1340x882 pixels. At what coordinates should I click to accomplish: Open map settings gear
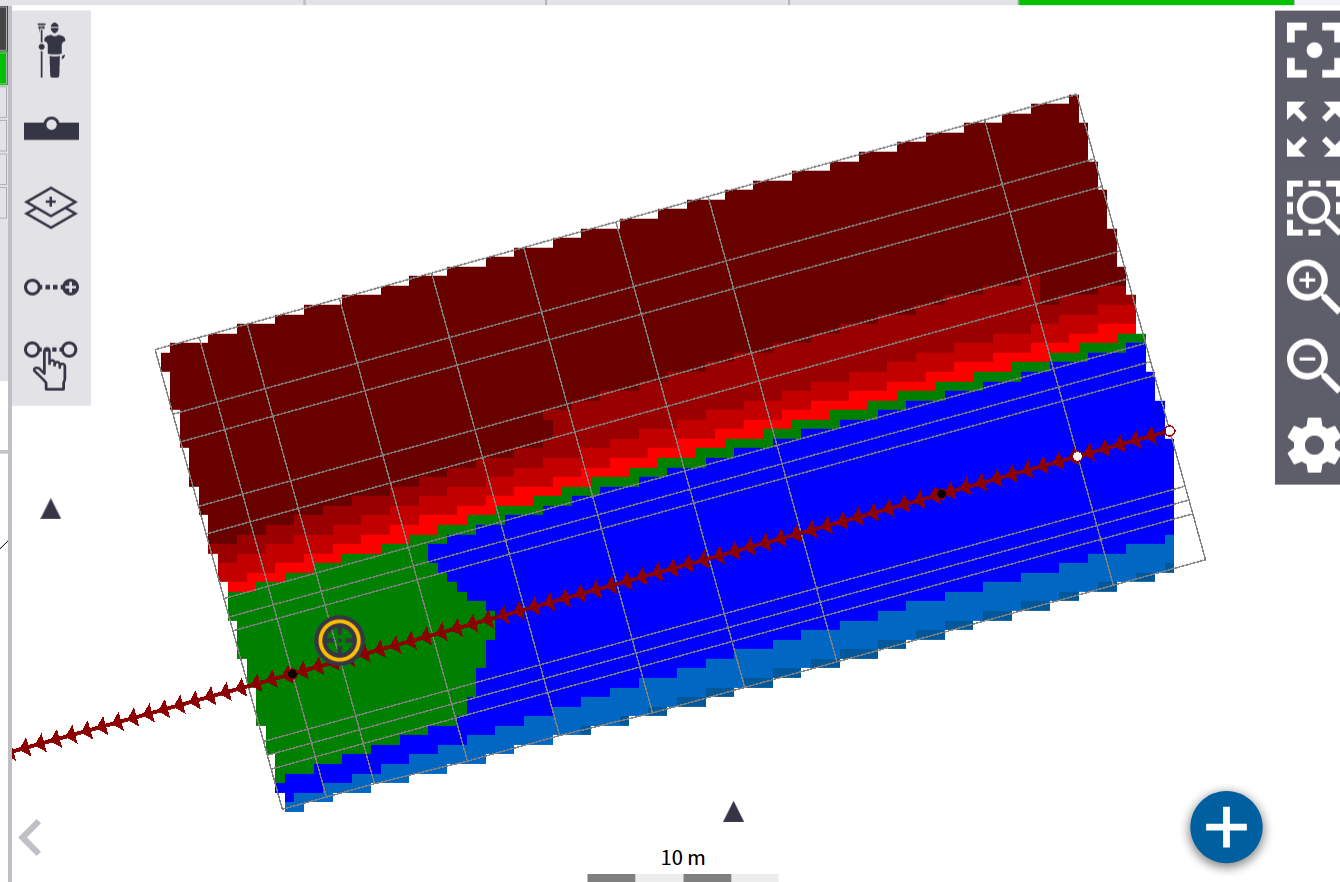click(x=1310, y=445)
